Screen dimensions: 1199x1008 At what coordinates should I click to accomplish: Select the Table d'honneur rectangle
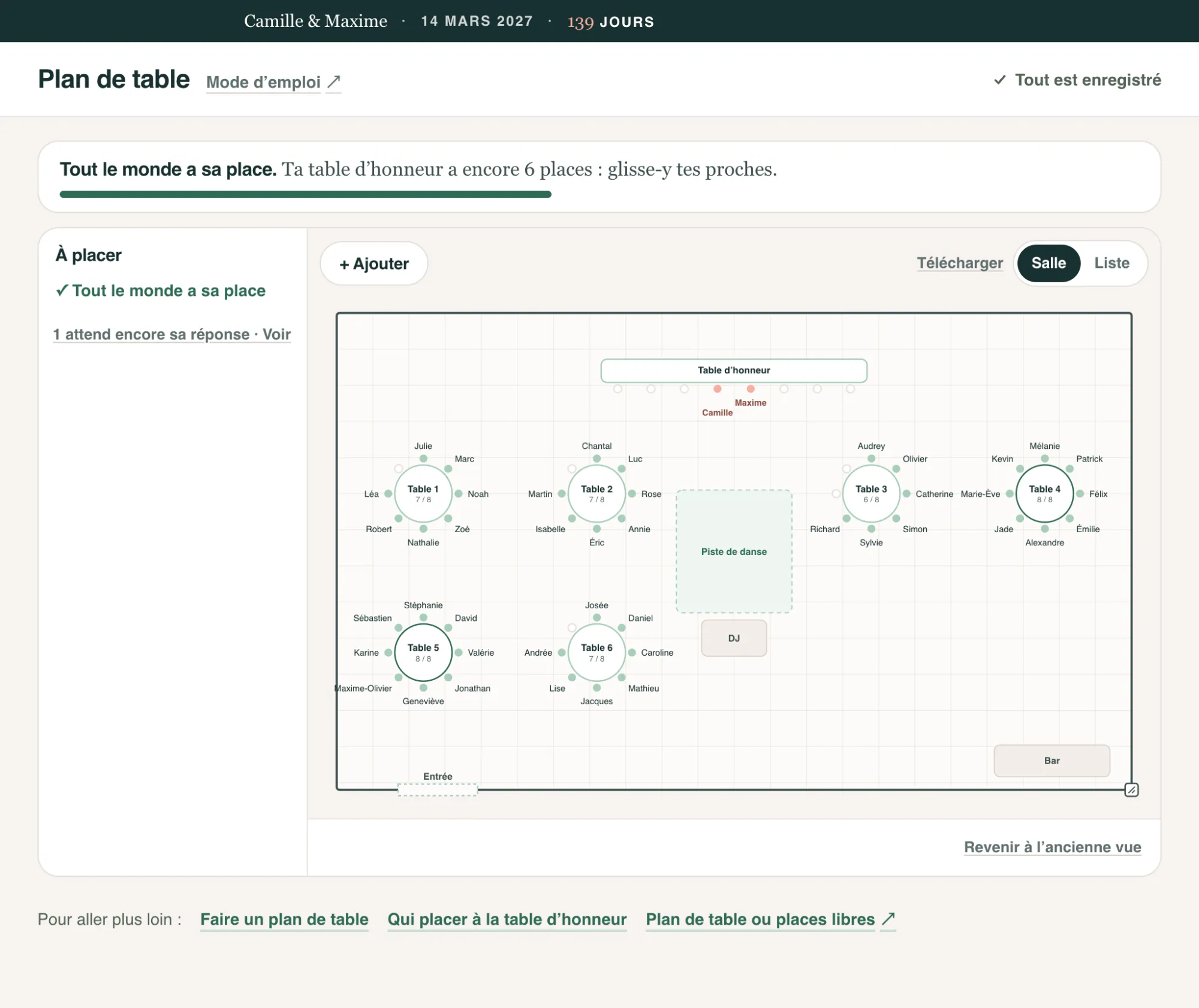734,370
